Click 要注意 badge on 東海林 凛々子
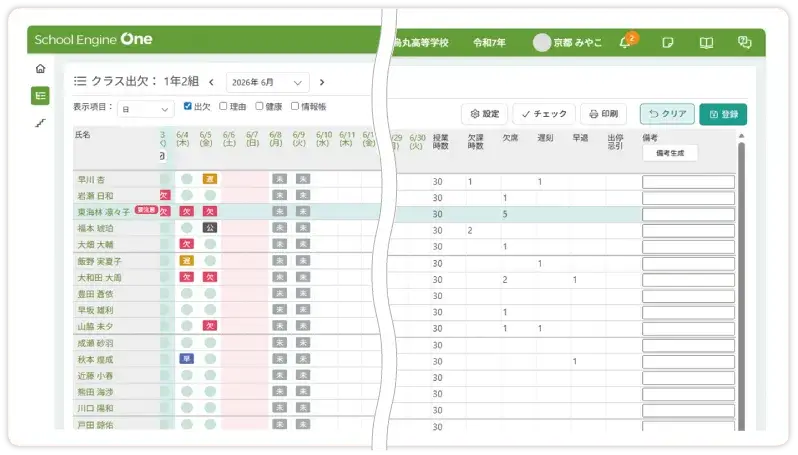The width and height of the screenshot is (798, 455). coord(146,210)
